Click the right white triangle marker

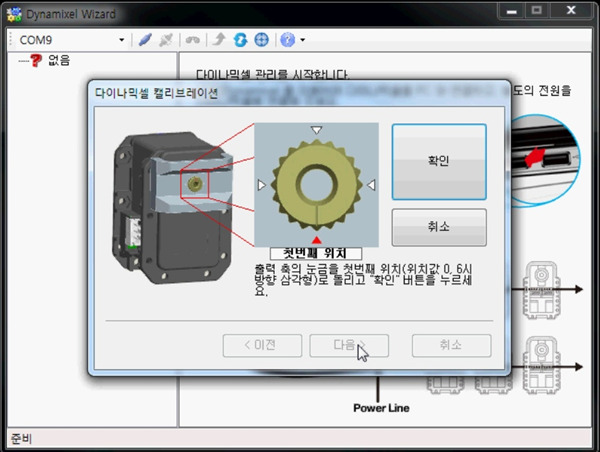pos(370,184)
